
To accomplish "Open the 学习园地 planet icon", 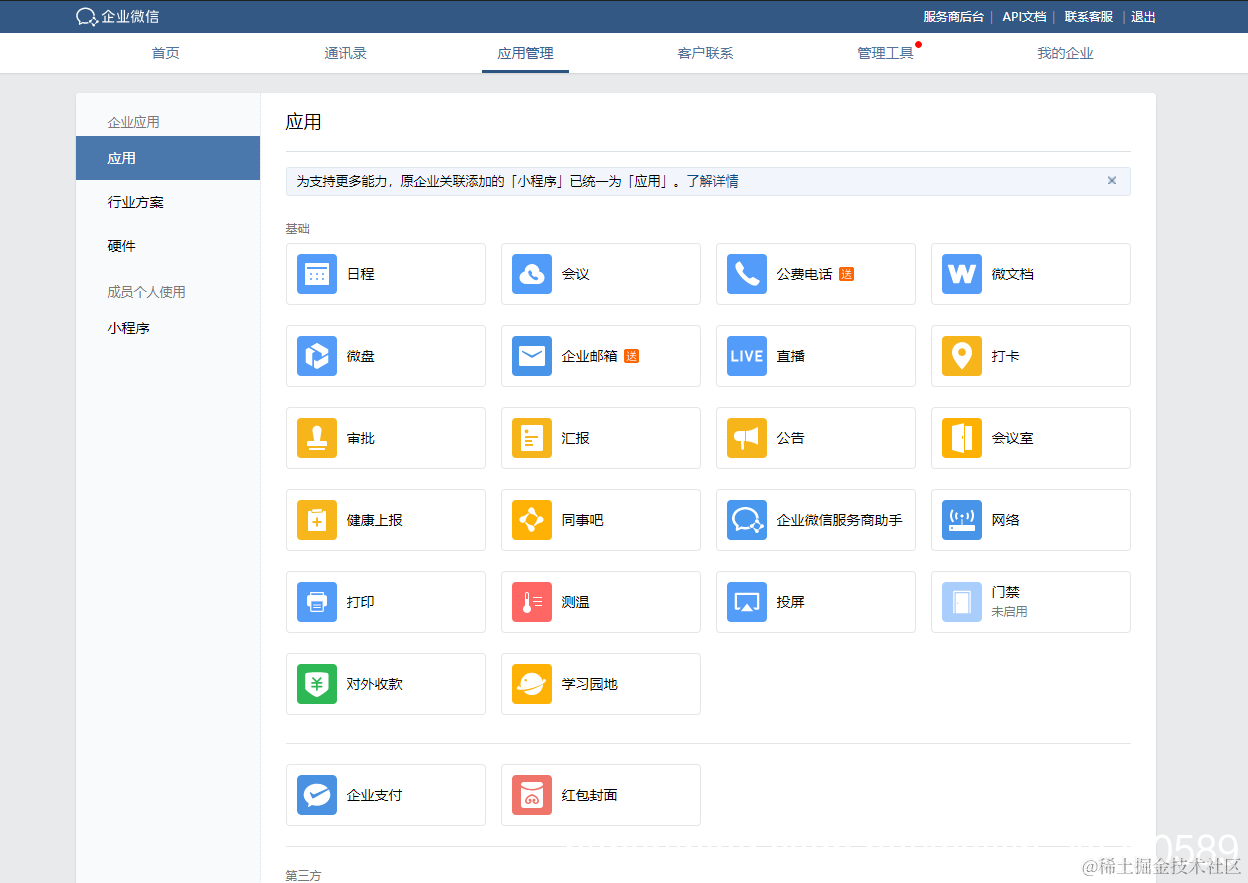I will point(532,684).
